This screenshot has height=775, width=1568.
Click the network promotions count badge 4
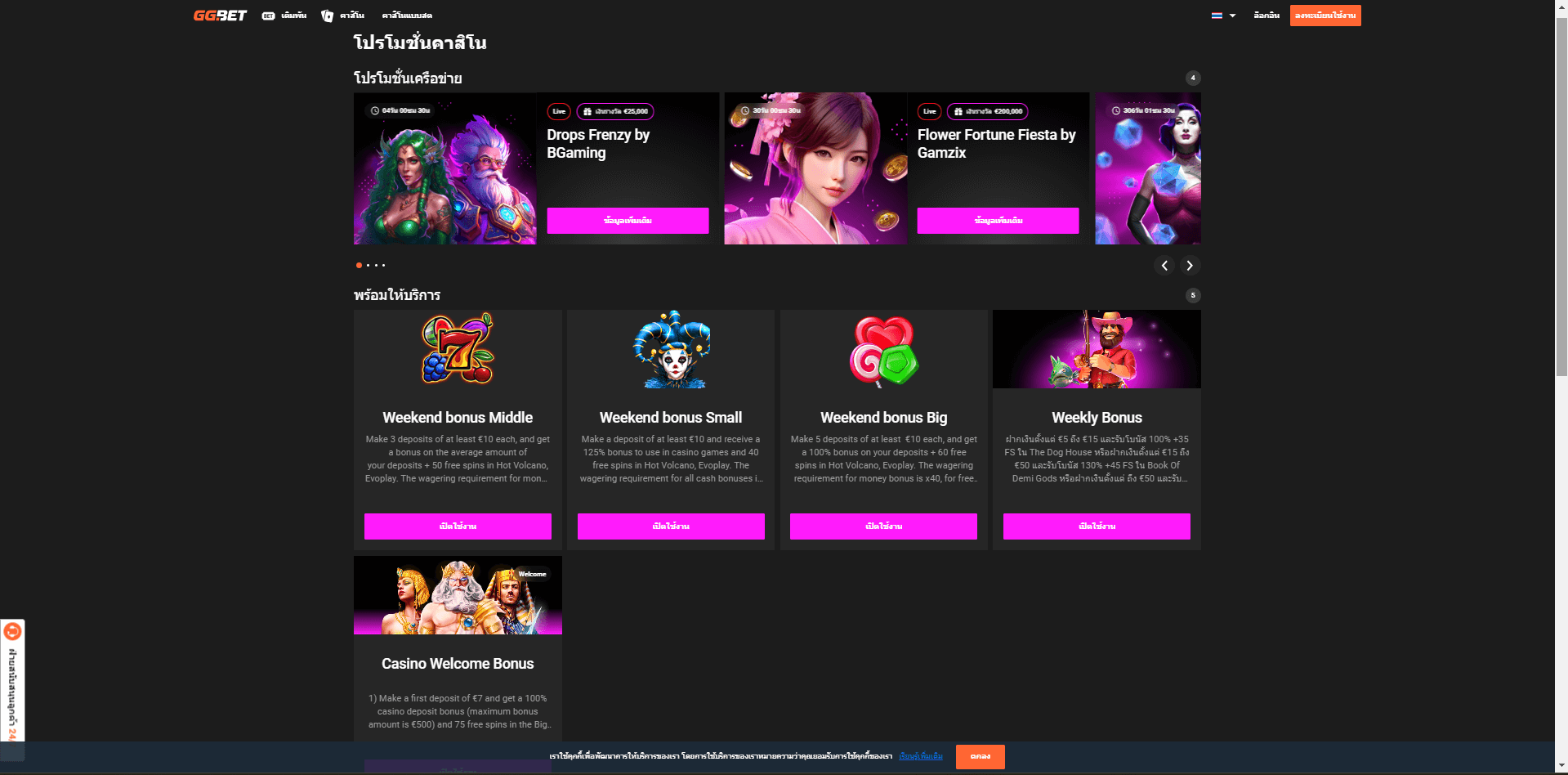1193,78
